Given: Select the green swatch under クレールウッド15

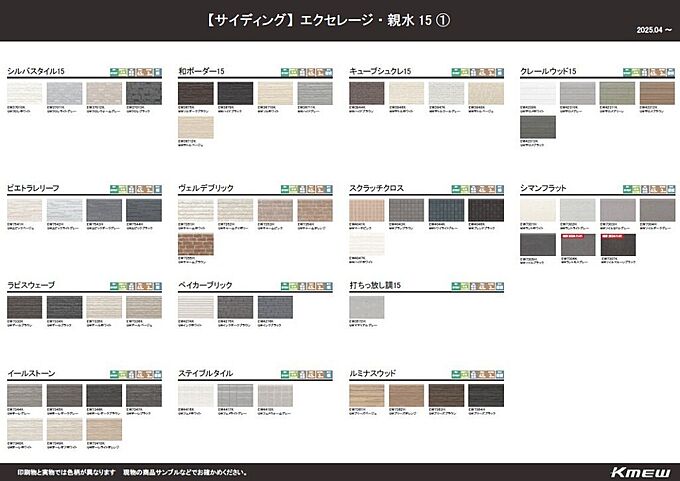Looking at the screenshot, I should click(x=617, y=93).
